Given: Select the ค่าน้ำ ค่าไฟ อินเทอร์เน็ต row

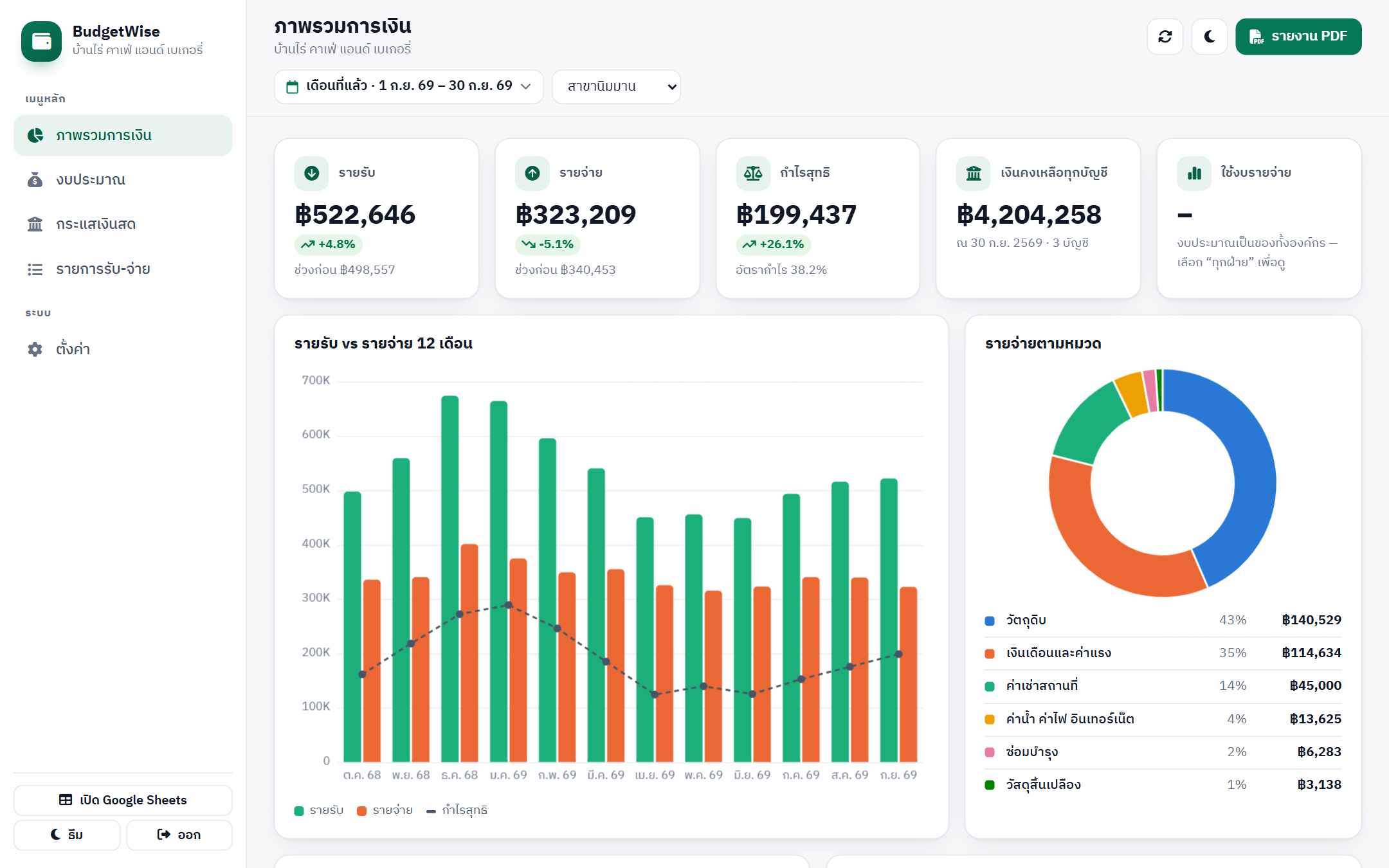Looking at the screenshot, I should 1163,719.
